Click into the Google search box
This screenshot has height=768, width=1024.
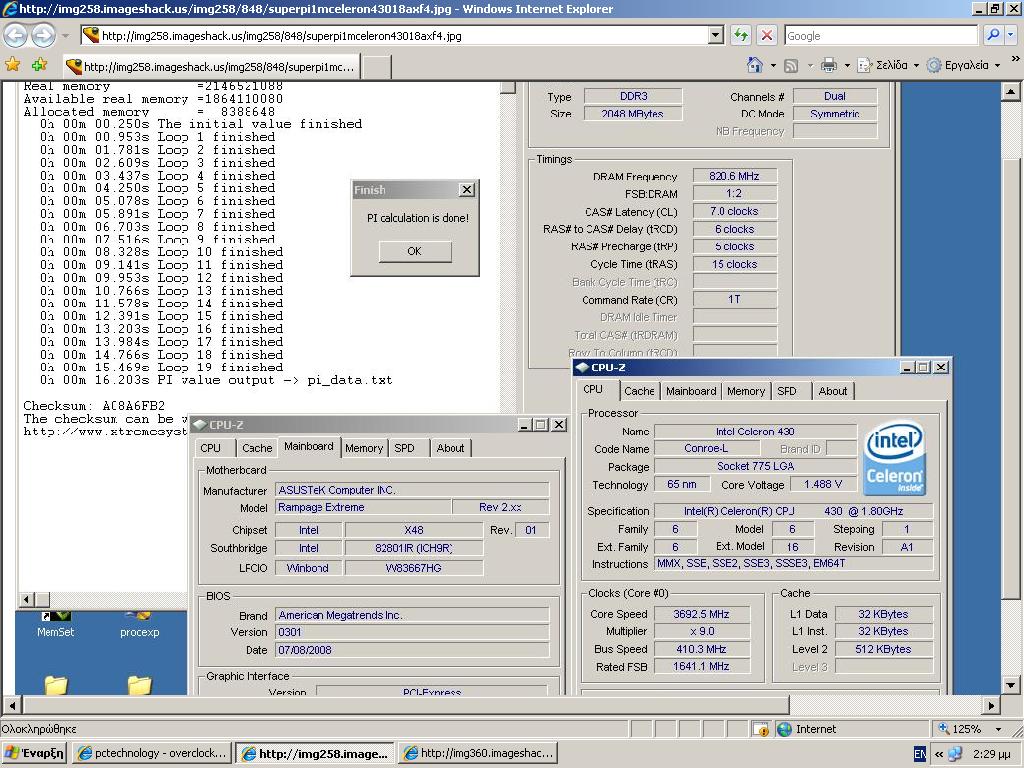click(881, 35)
